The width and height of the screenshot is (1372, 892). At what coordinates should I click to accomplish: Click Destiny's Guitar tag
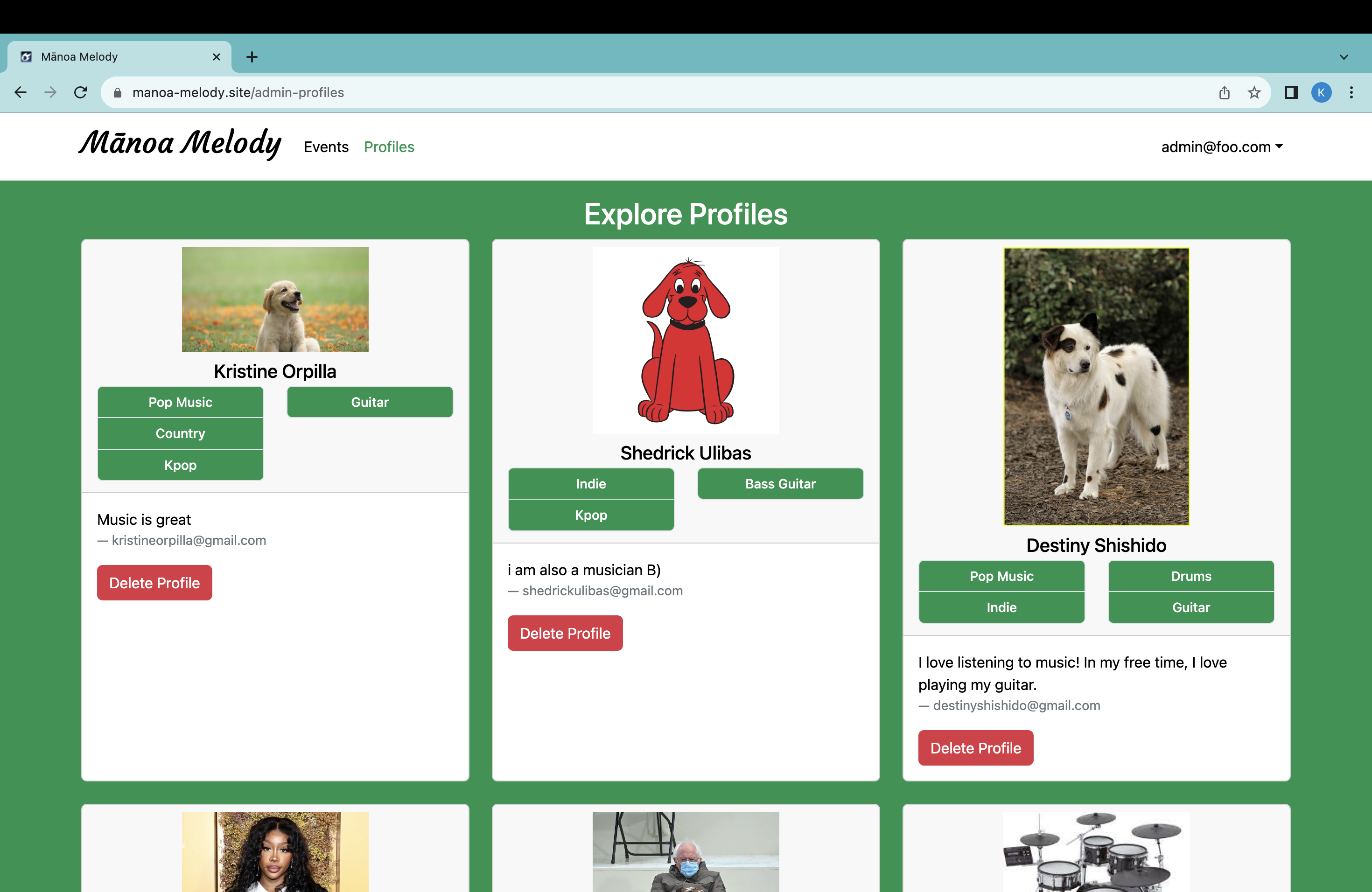point(1191,607)
